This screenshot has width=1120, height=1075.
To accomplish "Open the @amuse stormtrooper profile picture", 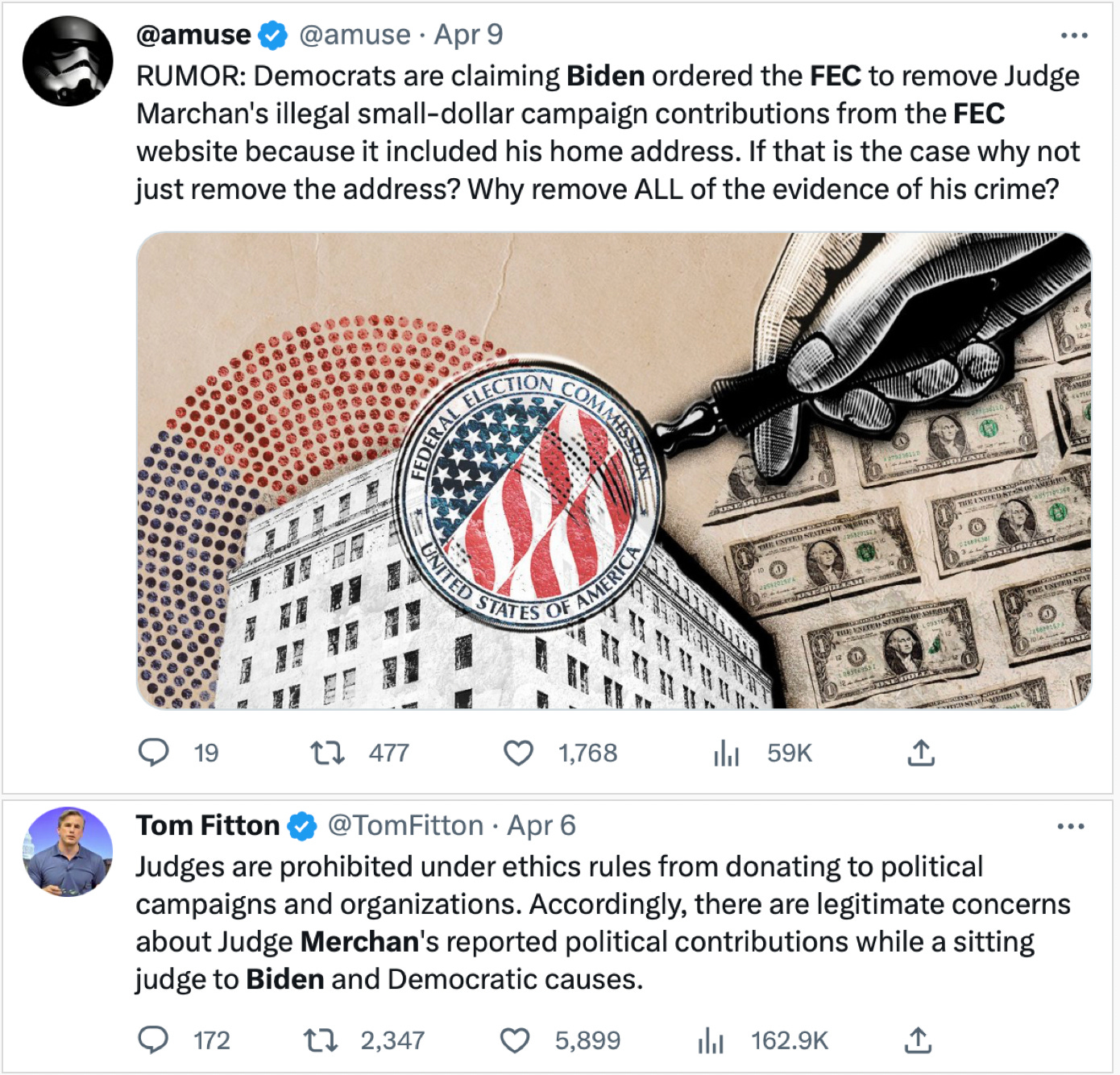I will (68, 61).
